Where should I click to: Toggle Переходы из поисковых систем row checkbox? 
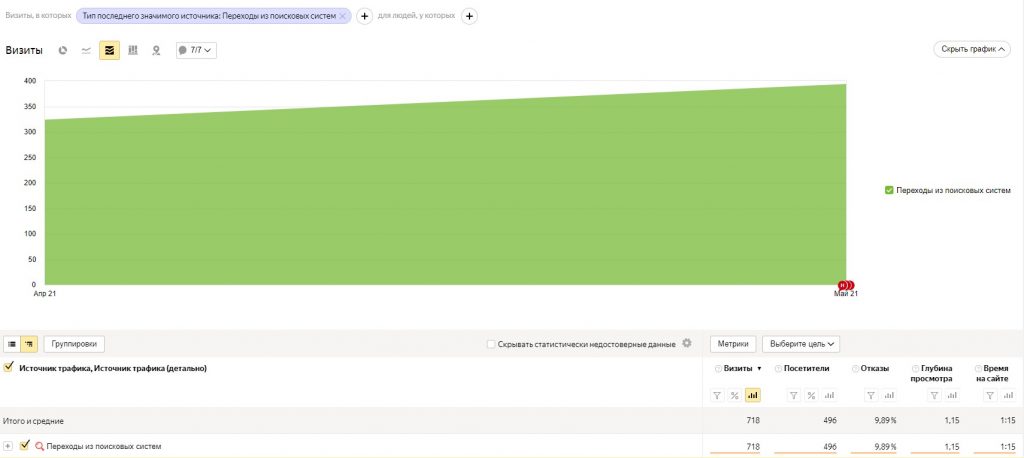[25, 446]
